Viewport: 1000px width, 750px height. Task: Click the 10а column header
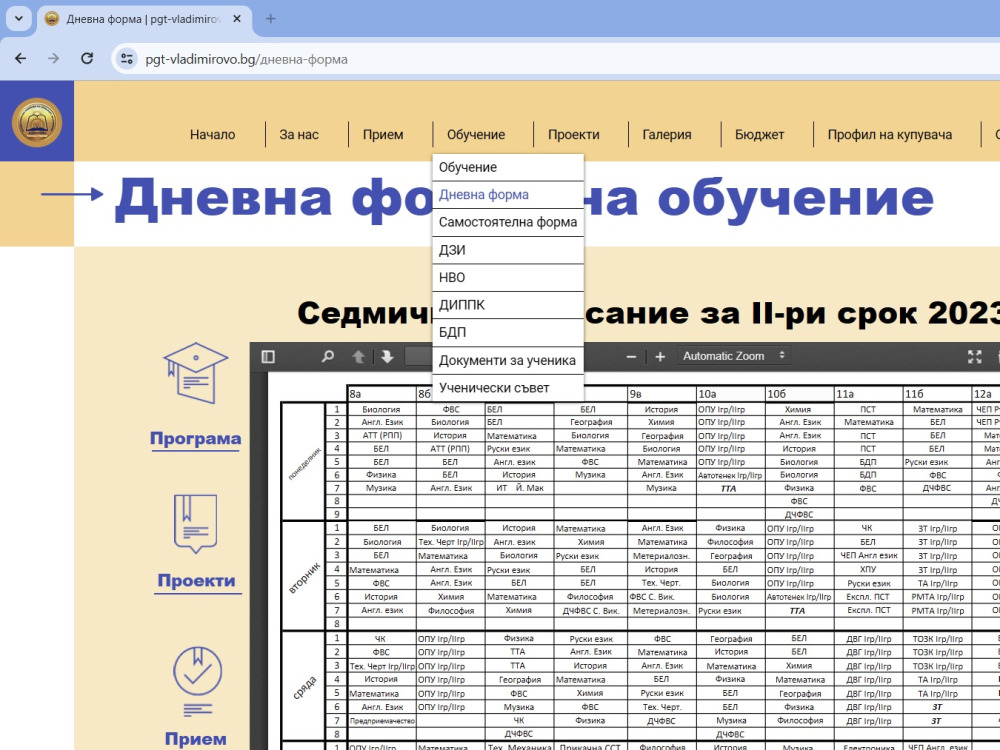[731, 394]
